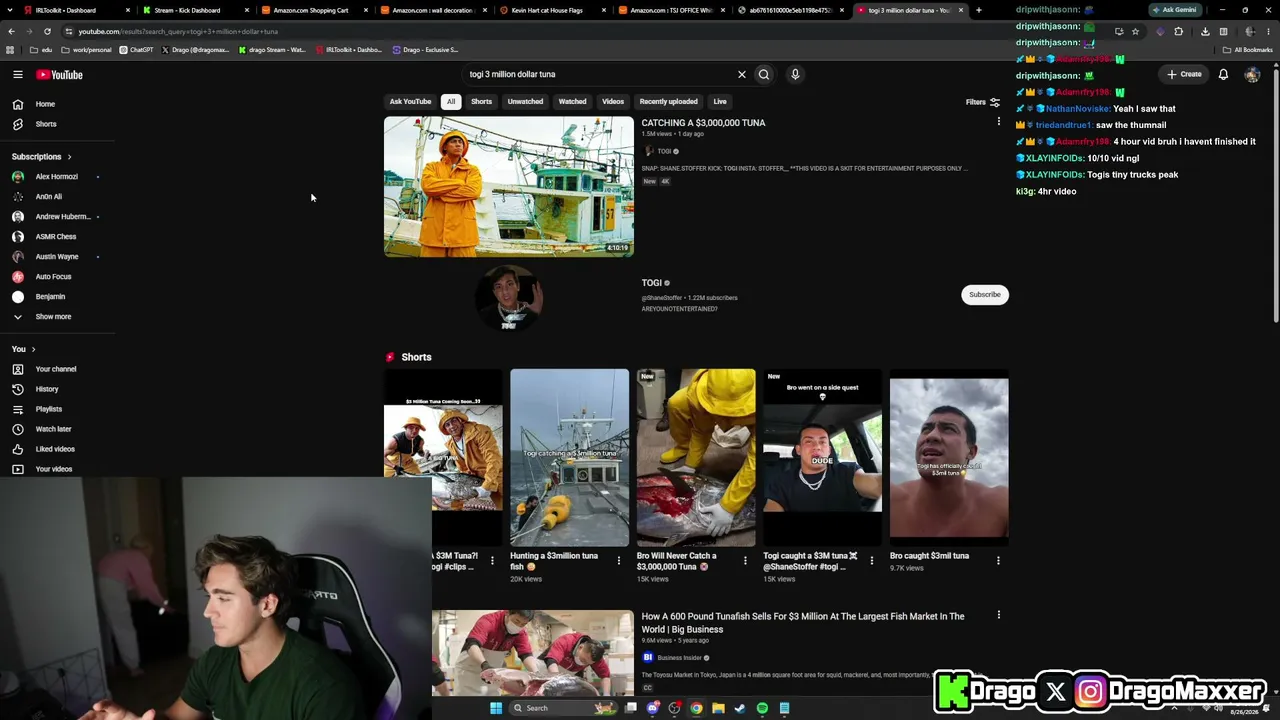Viewport: 1280px width, 720px height.
Task: Open the Your videos sidebar icon
Action: click(18, 469)
